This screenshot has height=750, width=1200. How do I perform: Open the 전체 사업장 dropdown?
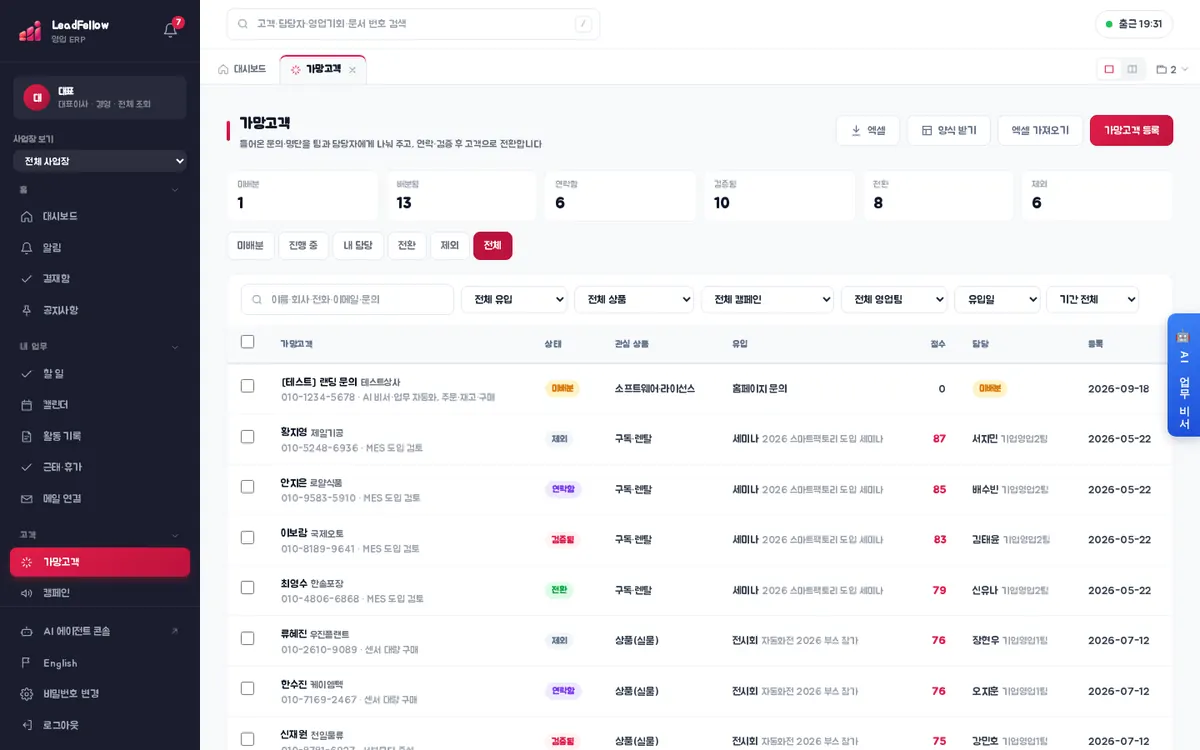tap(100, 161)
